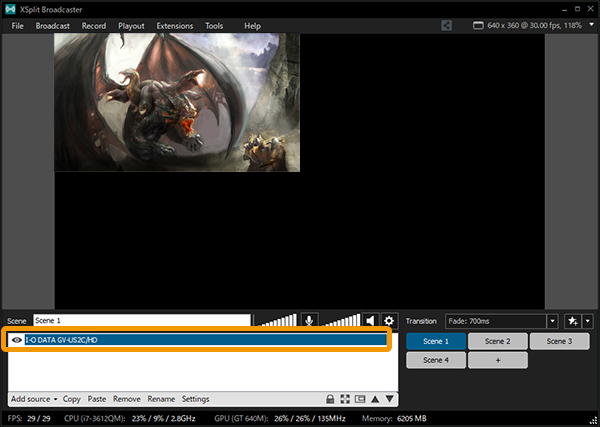Move source up with up arrow
This screenshot has height=427, width=600.
click(374, 399)
